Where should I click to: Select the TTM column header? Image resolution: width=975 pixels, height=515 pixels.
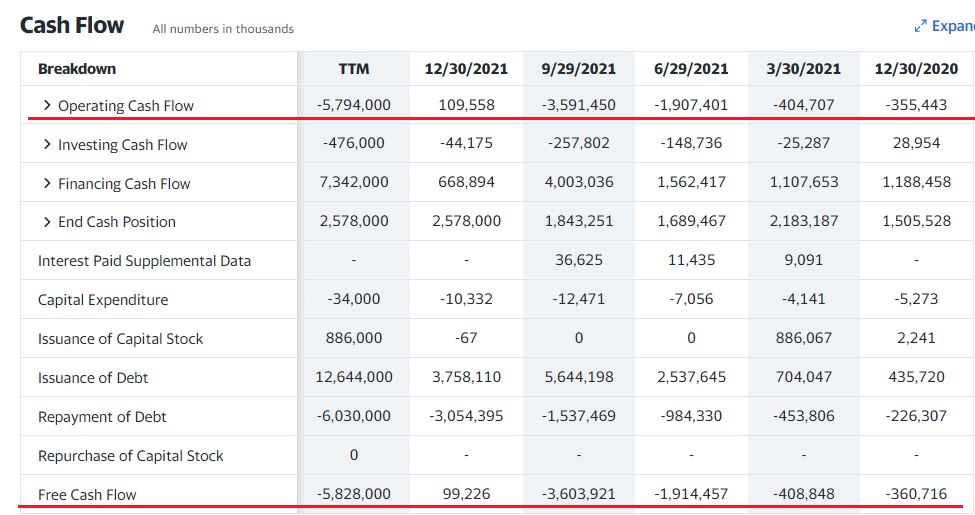pyautogui.click(x=354, y=68)
